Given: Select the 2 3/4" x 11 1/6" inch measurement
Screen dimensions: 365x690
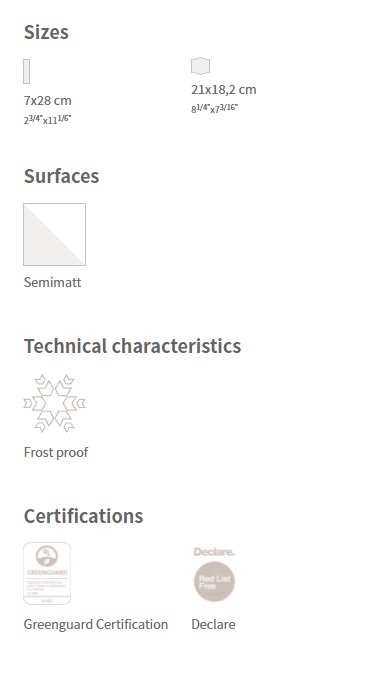Looking at the screenshot, I should click(48, 119).
